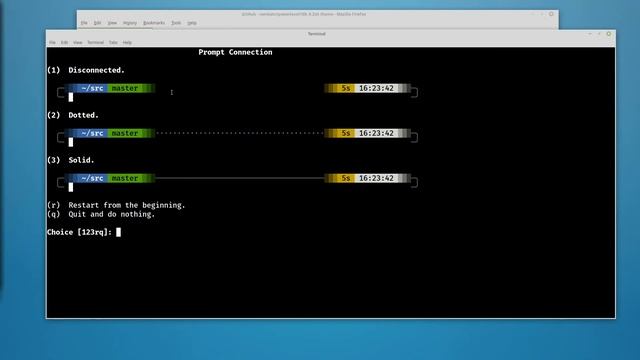The width and height of the screenshot is (640, 360).
Task: Click the '16:23:42' time in Dotted example
Action: pyautogui.click(x=376, y=133)
